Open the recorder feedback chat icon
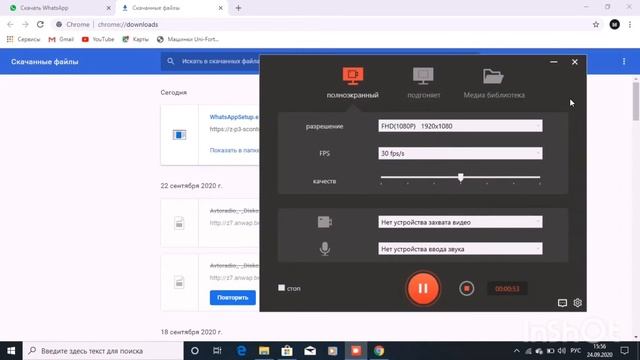This screenshot has height=360, width=640. tap(562, 303)
